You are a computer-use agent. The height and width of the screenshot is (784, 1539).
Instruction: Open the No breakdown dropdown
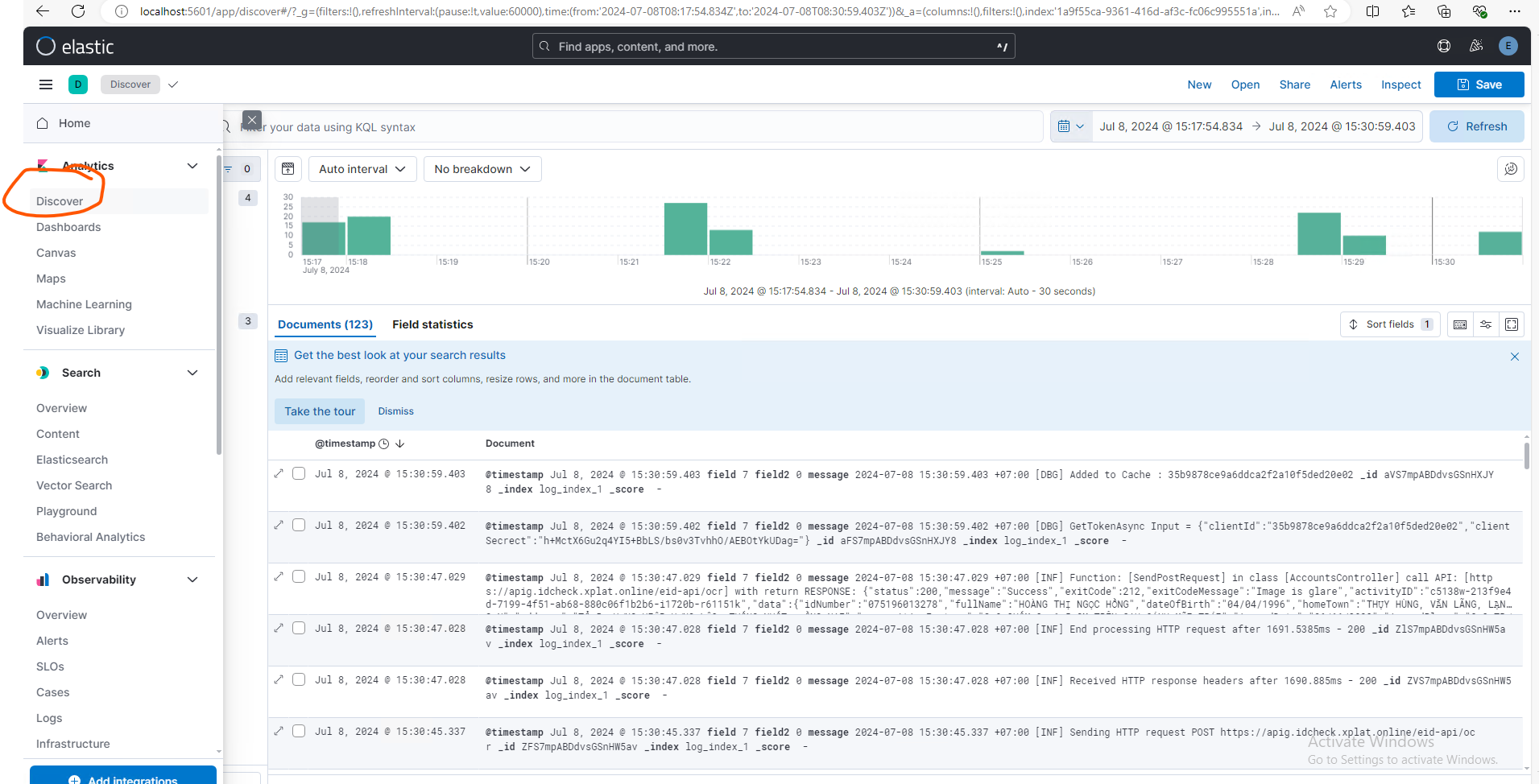(482, 169)
